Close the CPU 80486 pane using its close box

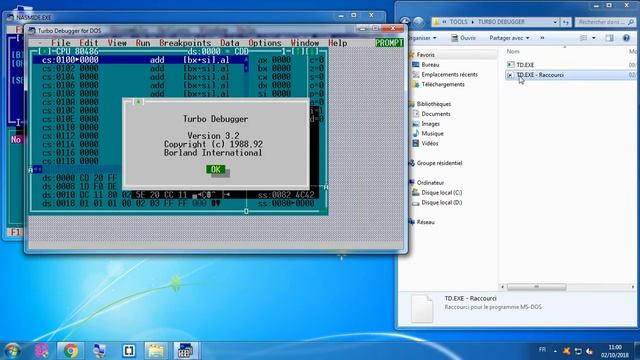coord(44,51)
